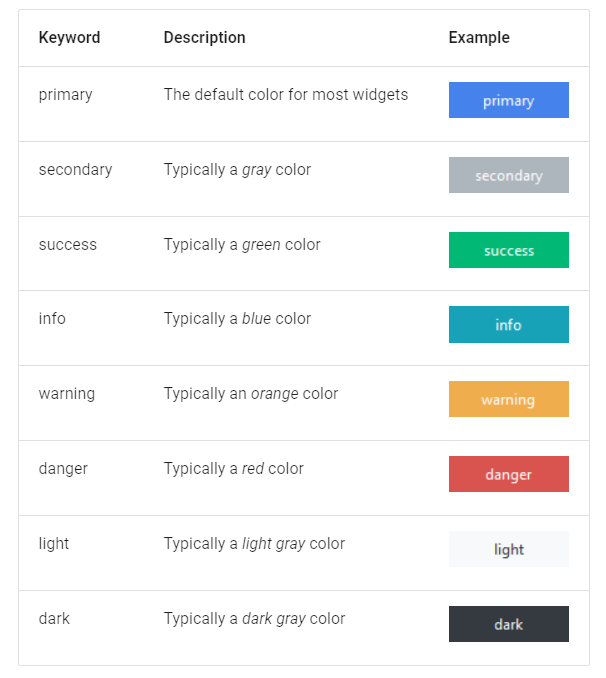Select the primary keyword cell
Image resolution: width=606 pixels, height=678 pixels.
click(65, 95)
